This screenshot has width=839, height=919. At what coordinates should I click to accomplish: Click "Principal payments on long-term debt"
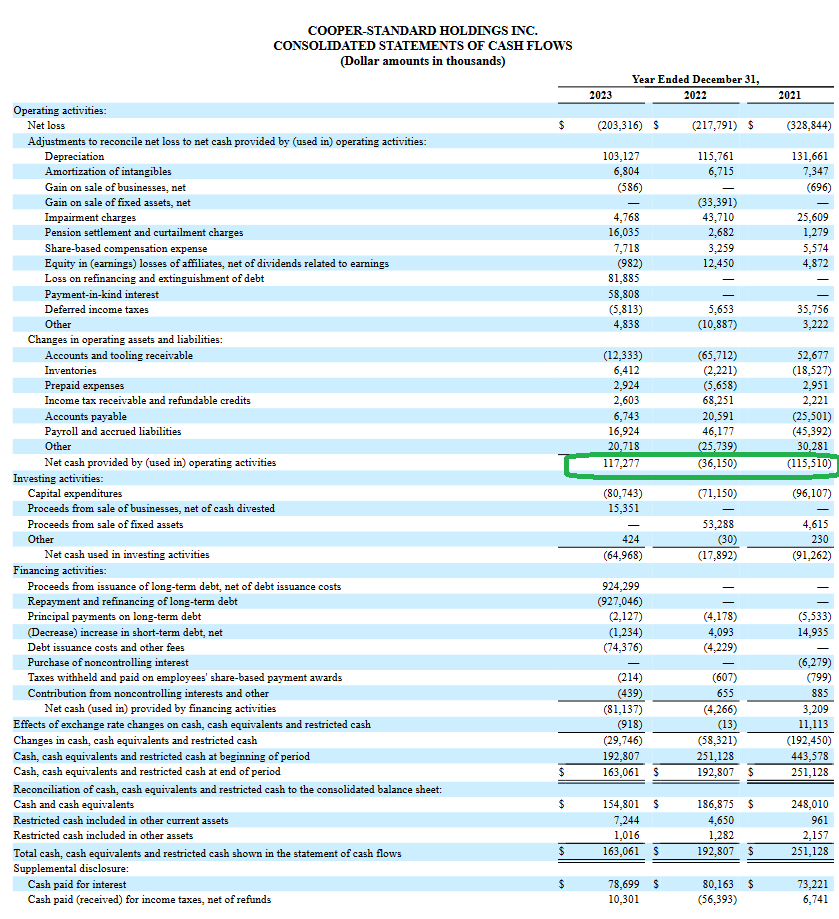(114, 617)
